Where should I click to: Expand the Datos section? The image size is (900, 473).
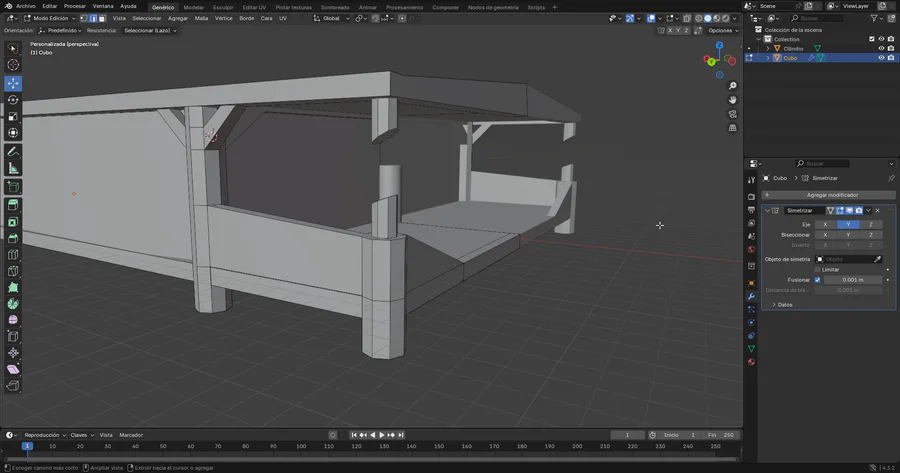click(783, 304)
